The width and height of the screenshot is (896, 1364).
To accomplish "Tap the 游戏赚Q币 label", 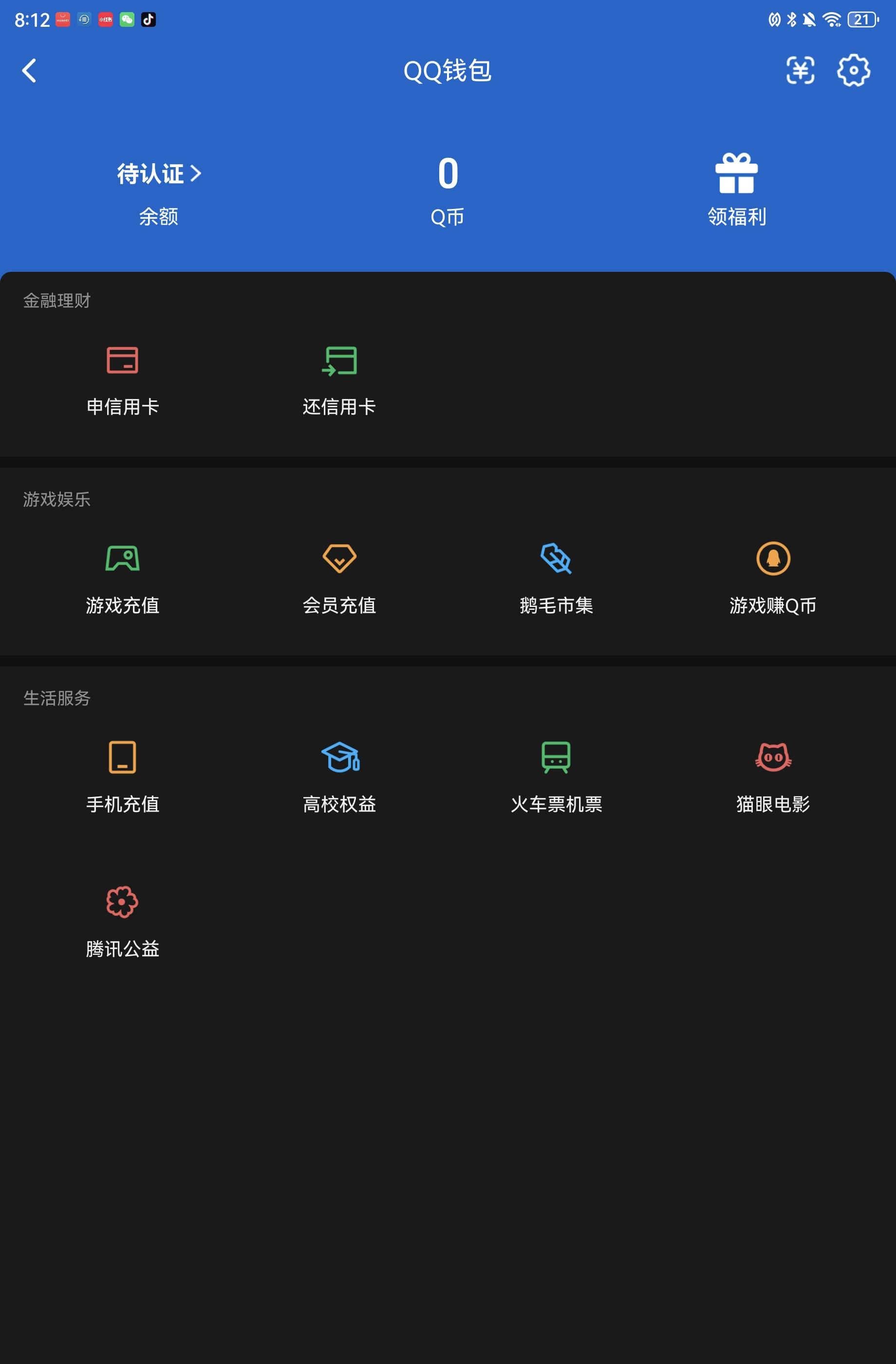I will tap(773, 605).
